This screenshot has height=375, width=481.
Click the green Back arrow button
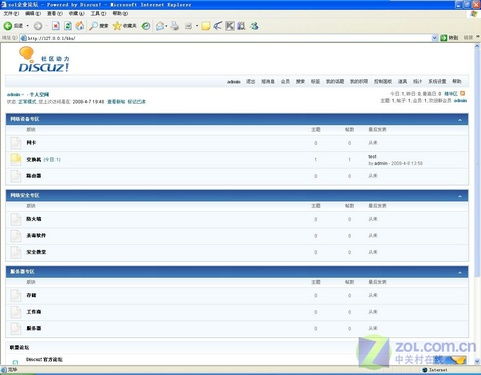pos(8,26)
